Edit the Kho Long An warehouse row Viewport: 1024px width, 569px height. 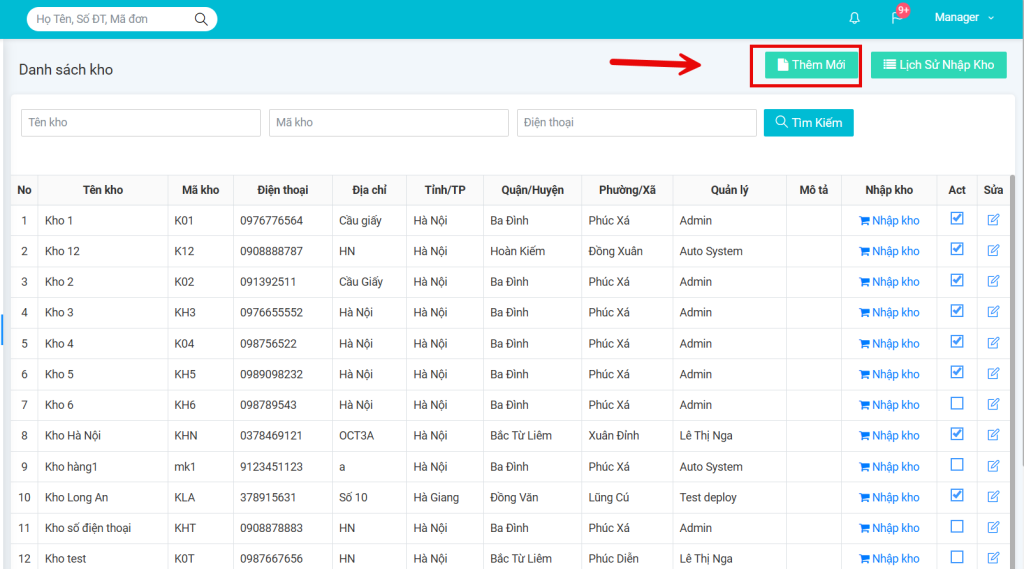(993, 497)
